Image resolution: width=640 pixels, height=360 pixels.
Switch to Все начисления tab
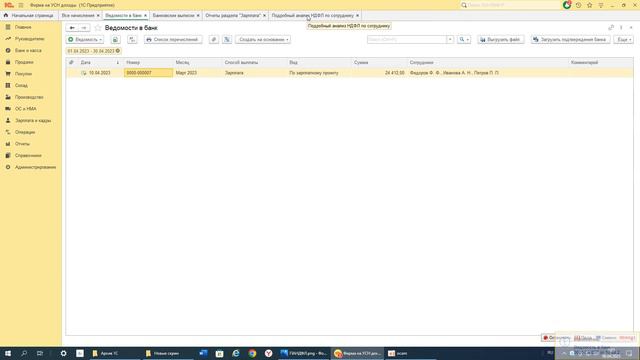point(78,15)
